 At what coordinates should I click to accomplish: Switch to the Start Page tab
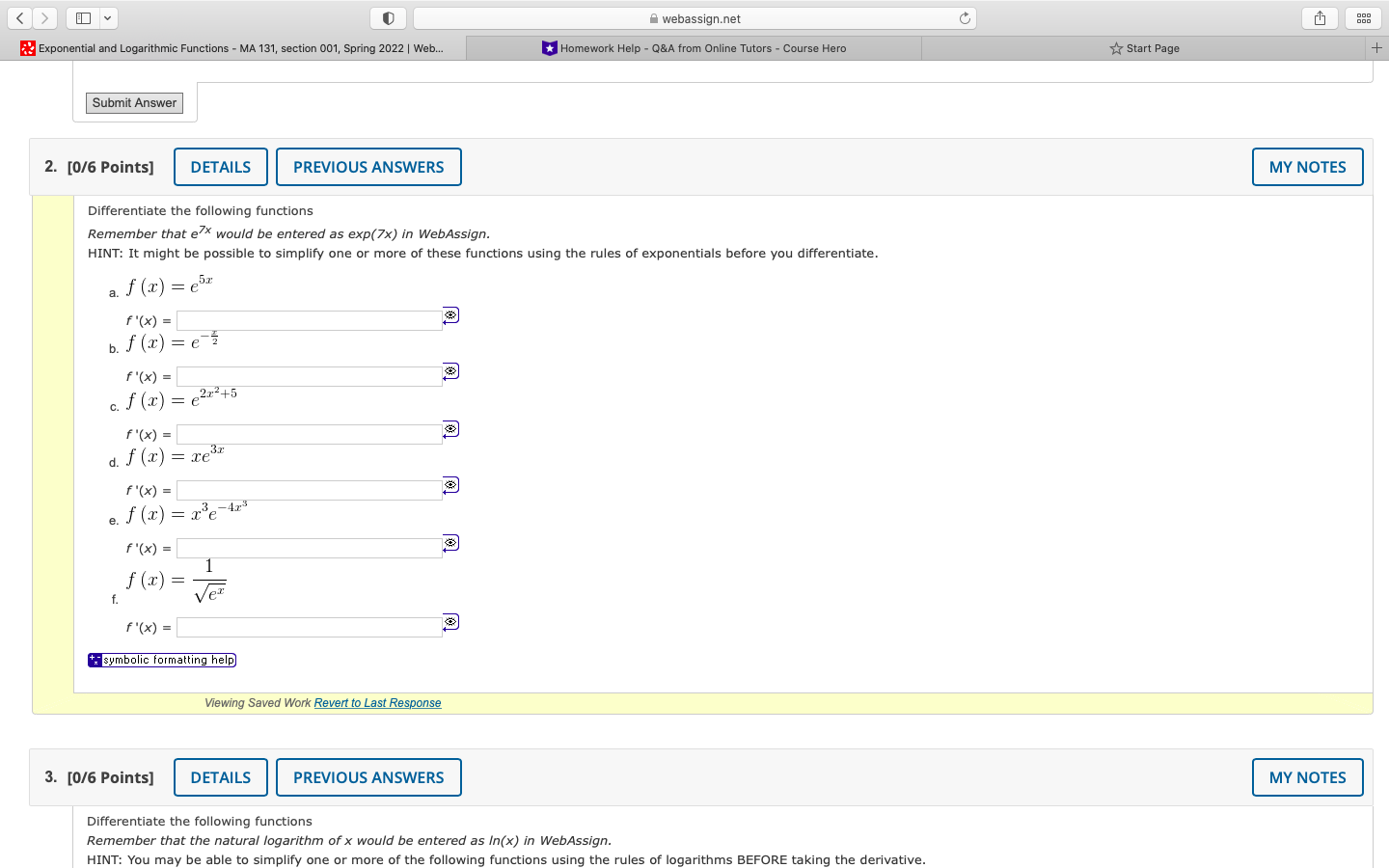pos(1145,47)
